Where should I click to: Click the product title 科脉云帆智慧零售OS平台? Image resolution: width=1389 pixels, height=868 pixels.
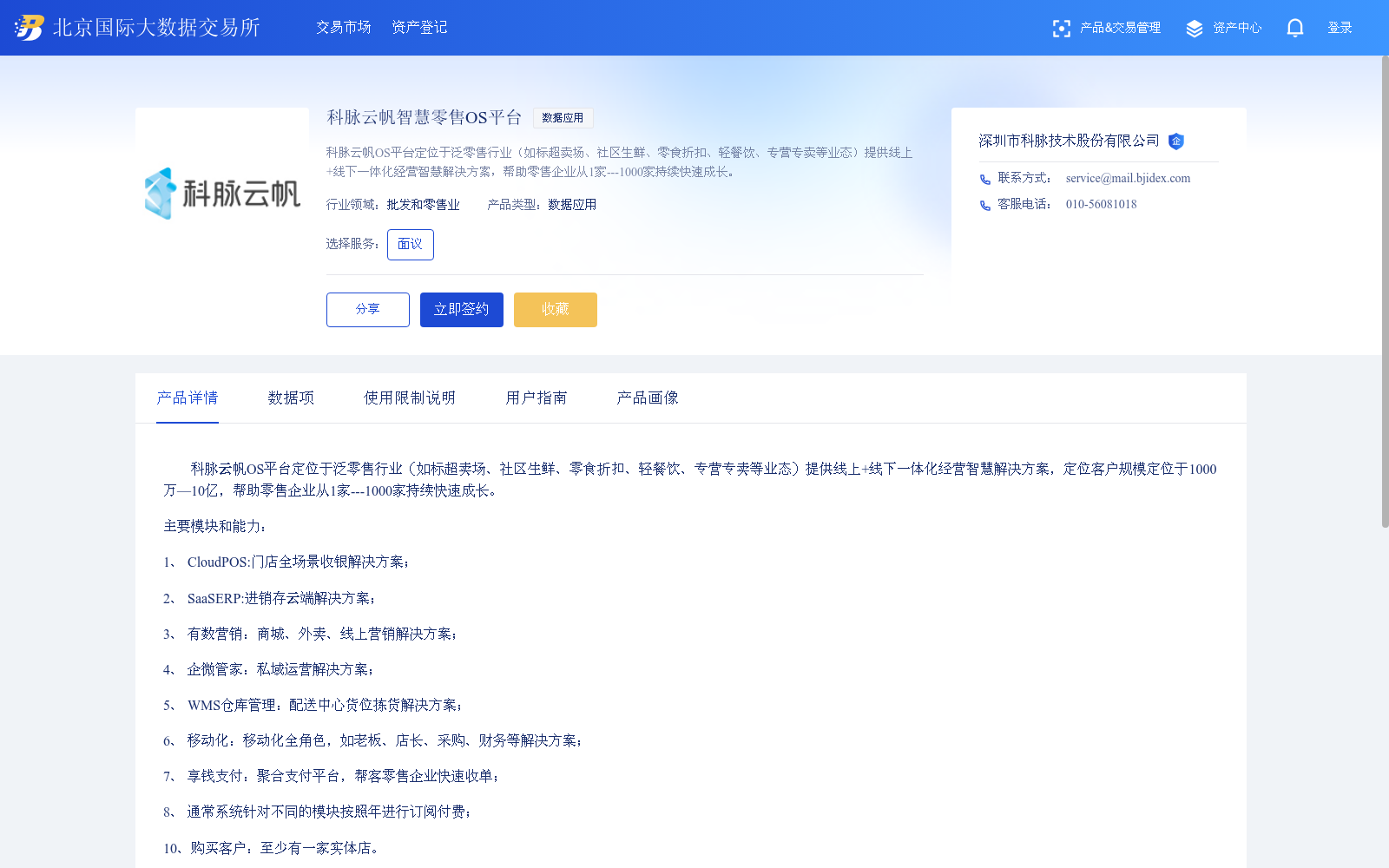coord(424,118)
